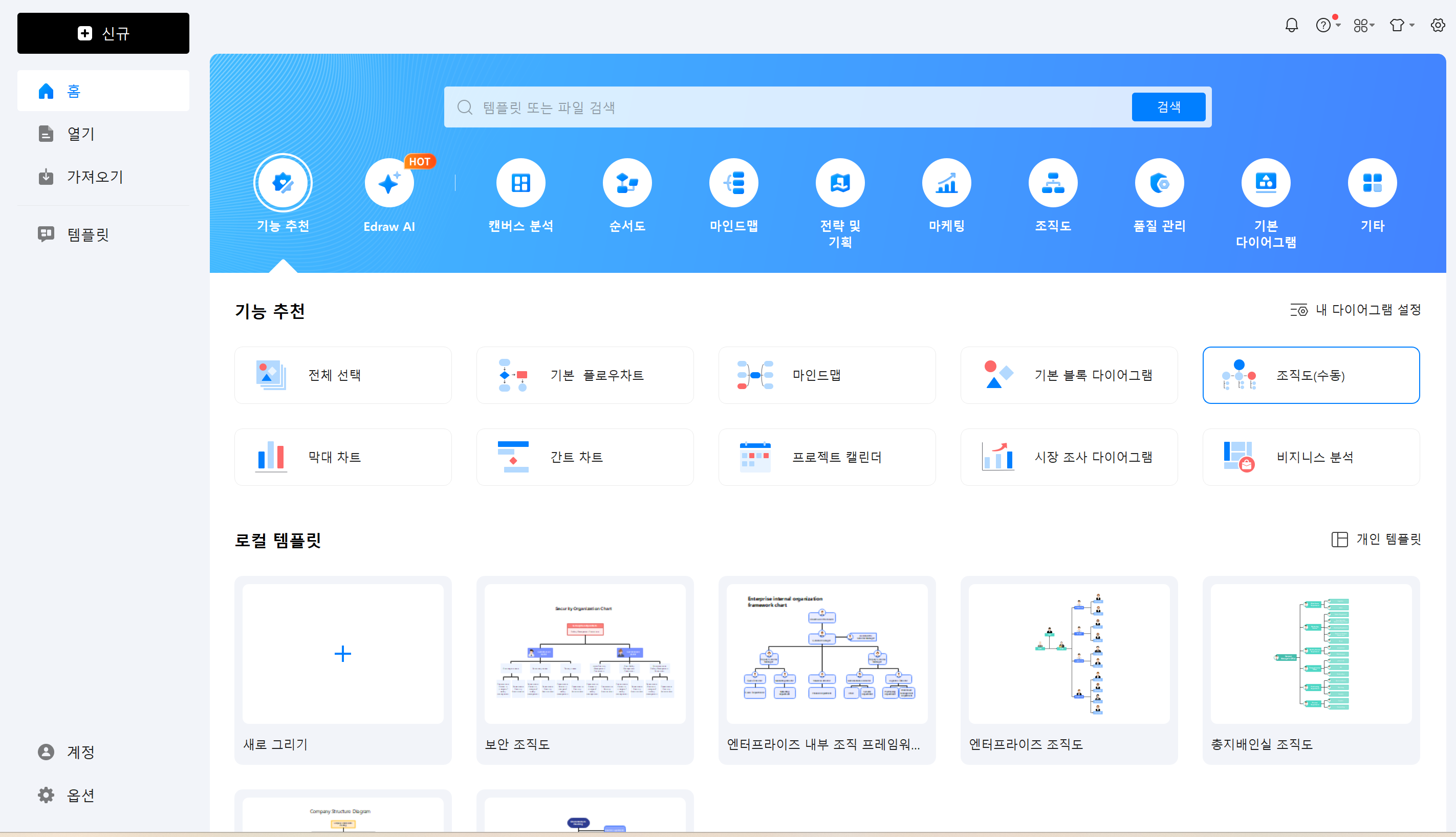Select the 기본 다이어그램 category icon
This screenshot has width=1456, height=837.
coord(1266,183)
